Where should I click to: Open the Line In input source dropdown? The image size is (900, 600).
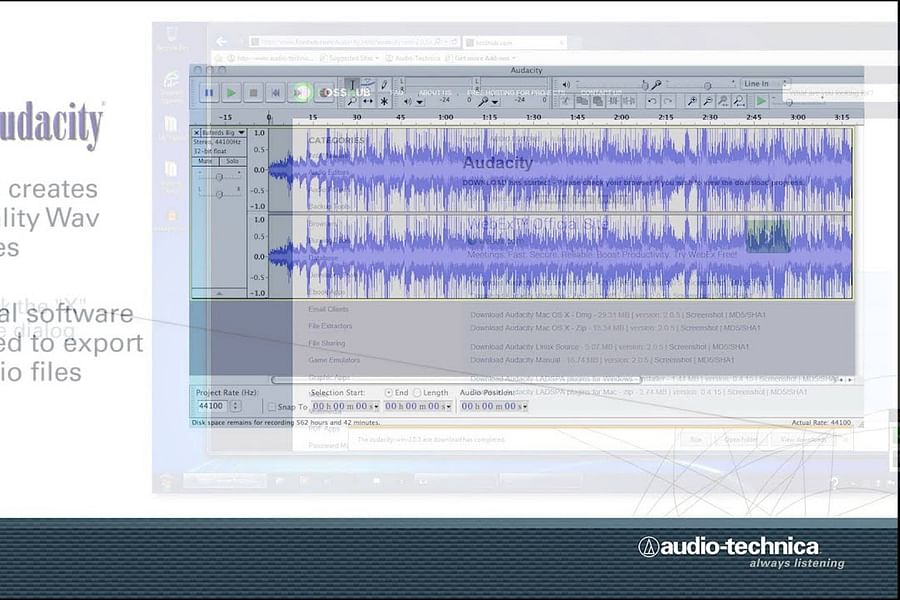point(786,84)
